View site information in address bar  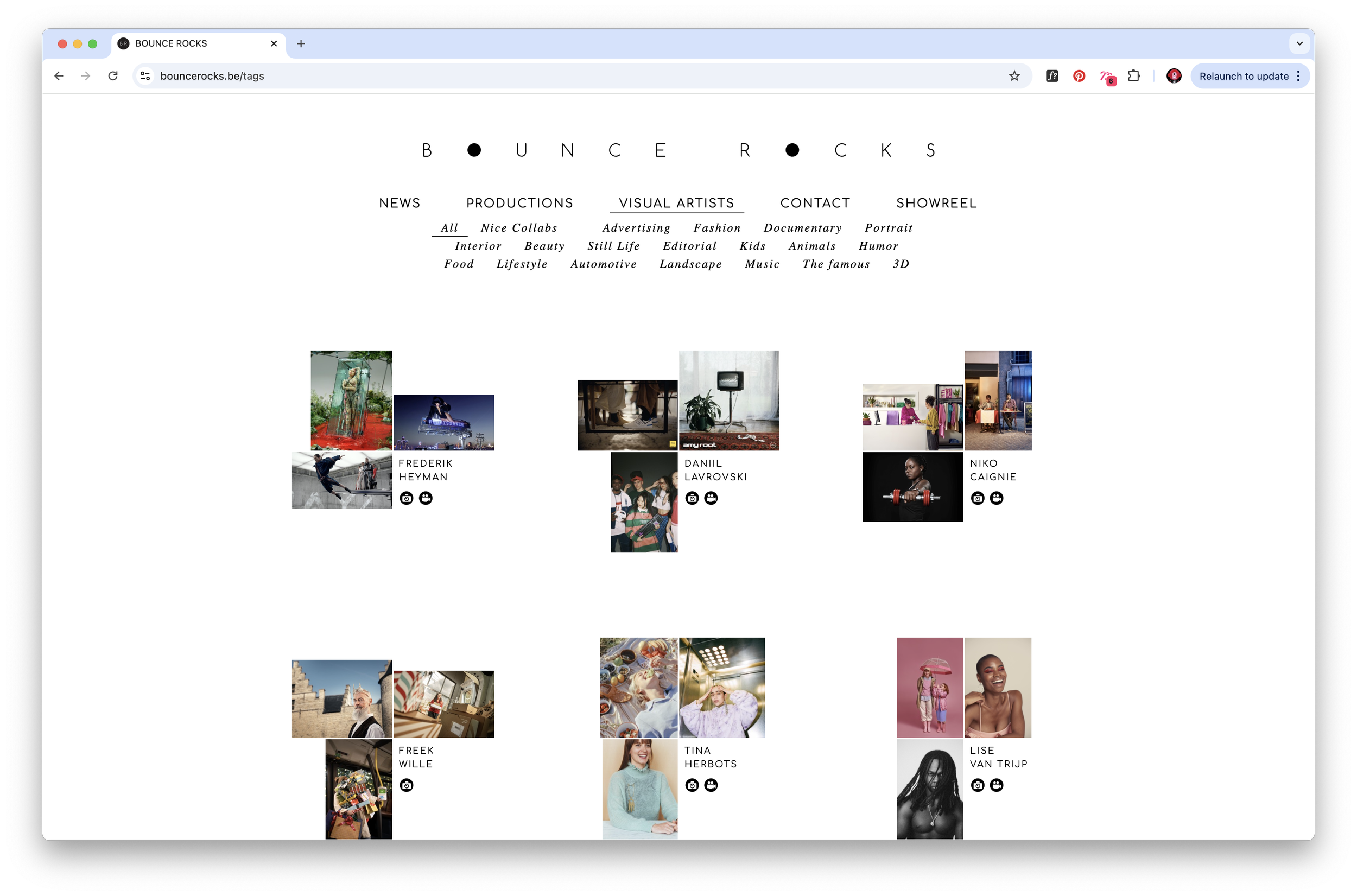[x=145, y=76]
